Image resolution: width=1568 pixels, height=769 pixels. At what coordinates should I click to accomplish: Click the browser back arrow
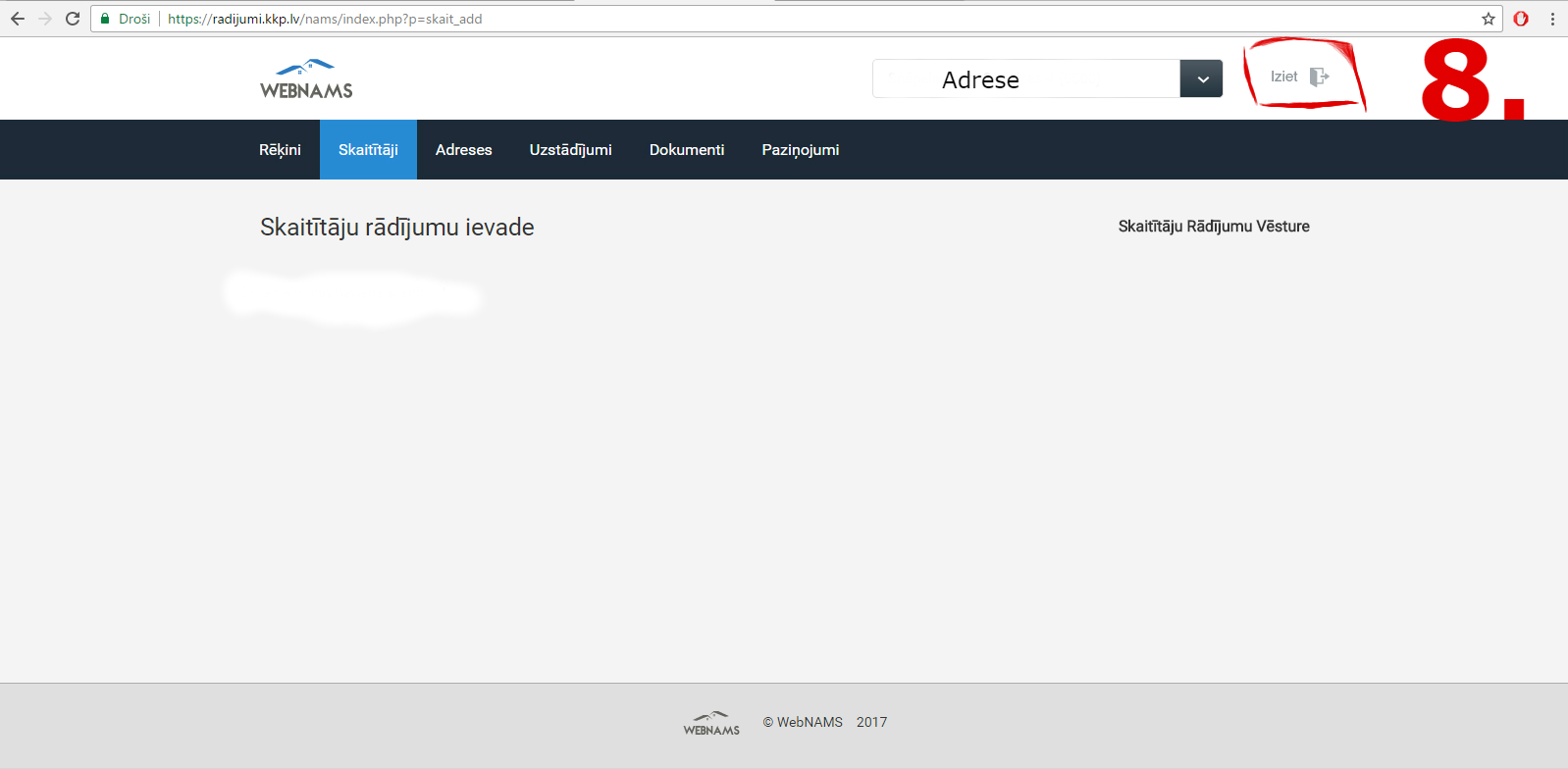coord(18,19)
